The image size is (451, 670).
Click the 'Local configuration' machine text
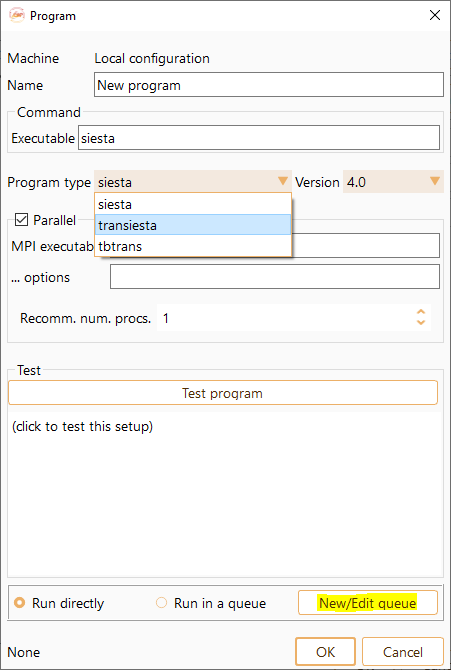152,58
